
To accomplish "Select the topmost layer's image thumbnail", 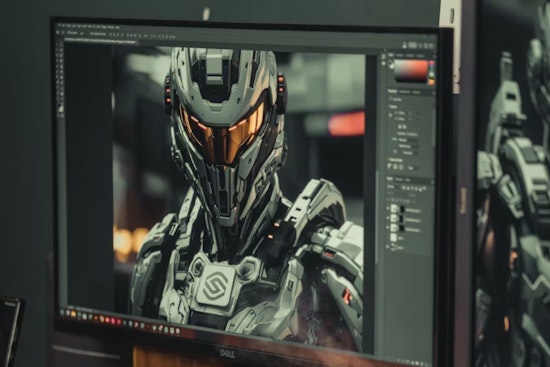I will pos(394,208).
